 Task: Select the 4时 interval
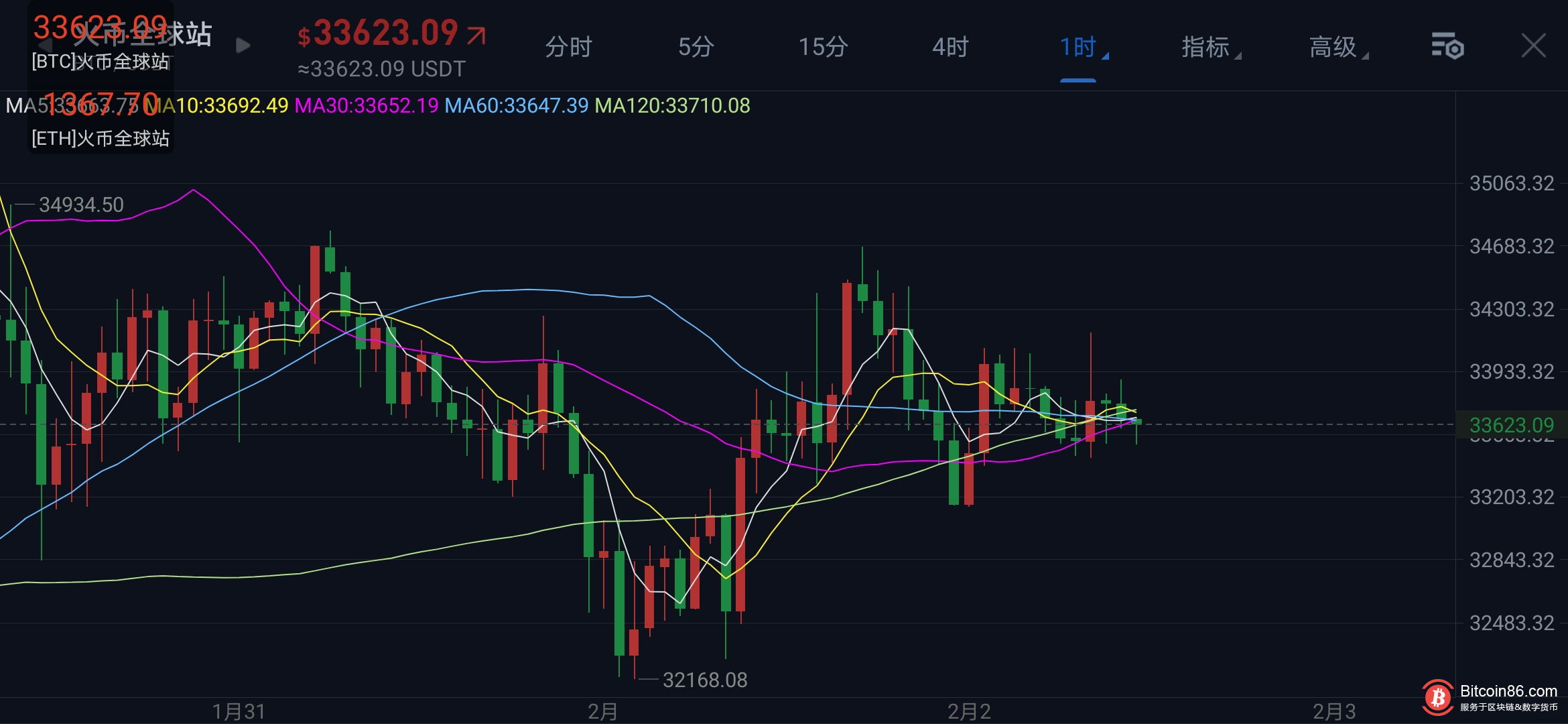point(950,47)
